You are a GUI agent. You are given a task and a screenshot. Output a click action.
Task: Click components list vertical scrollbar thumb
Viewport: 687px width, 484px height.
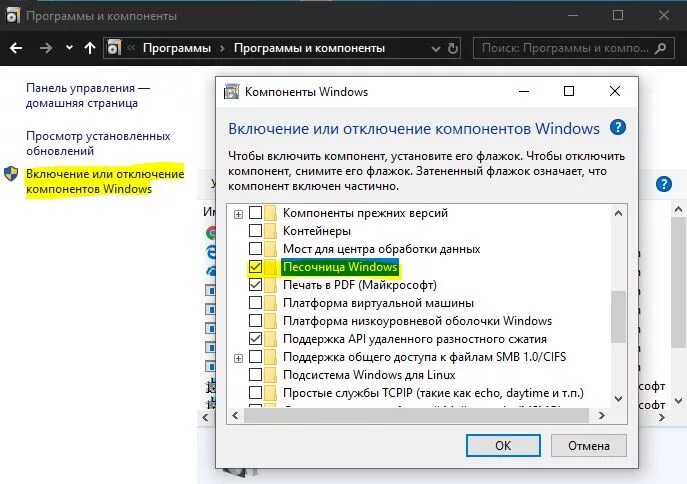[618, 317]
